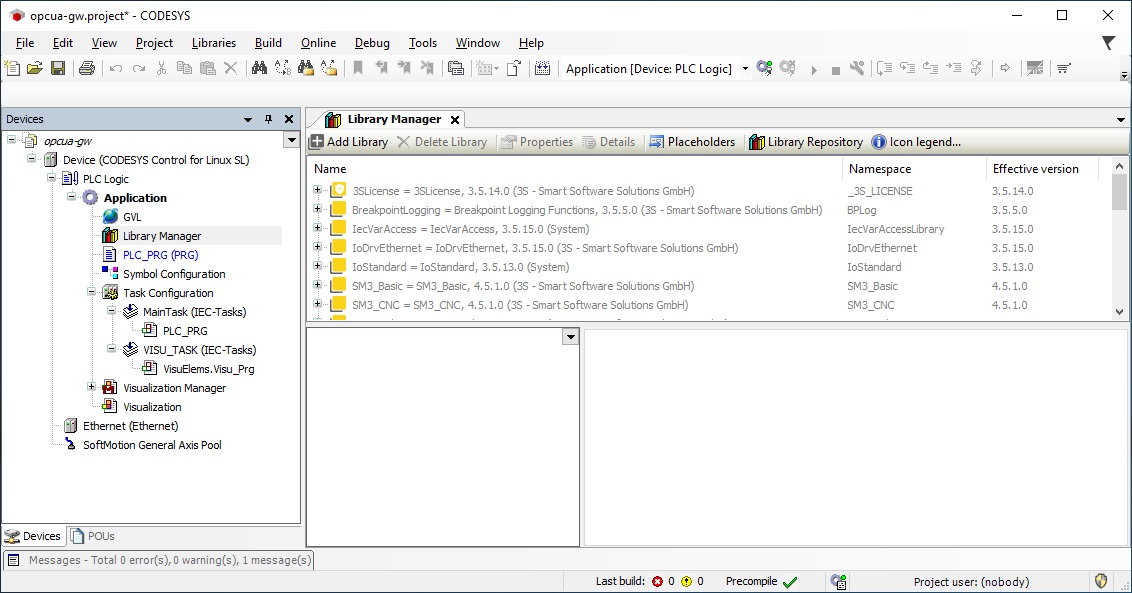Open the dropdown beside opcua-gw tree root
Viewport: 1132px width, 593px height.
291,140
